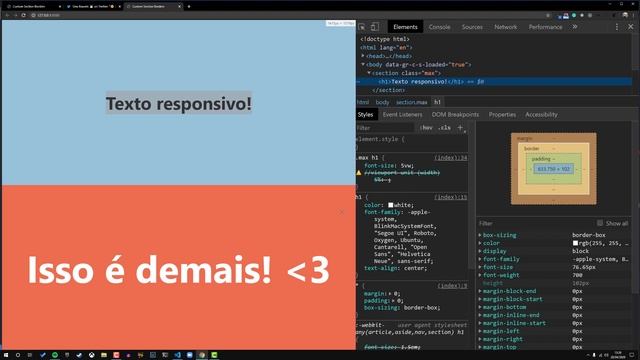The width and height of the screenshot is (640, 360).
Task: Open Task View on the taskbar
Action: point(30,355)
